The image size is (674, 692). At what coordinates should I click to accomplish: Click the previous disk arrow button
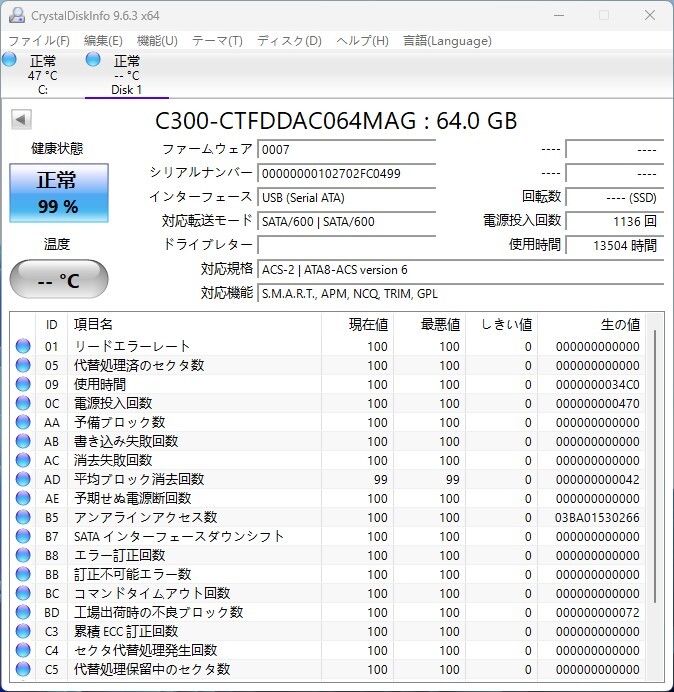click(20, 120)
